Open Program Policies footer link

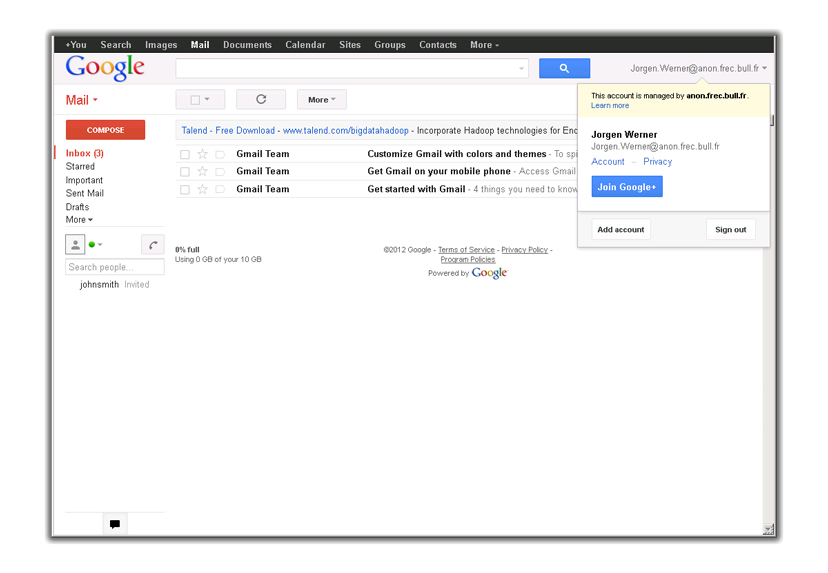(x=468, y=260)
